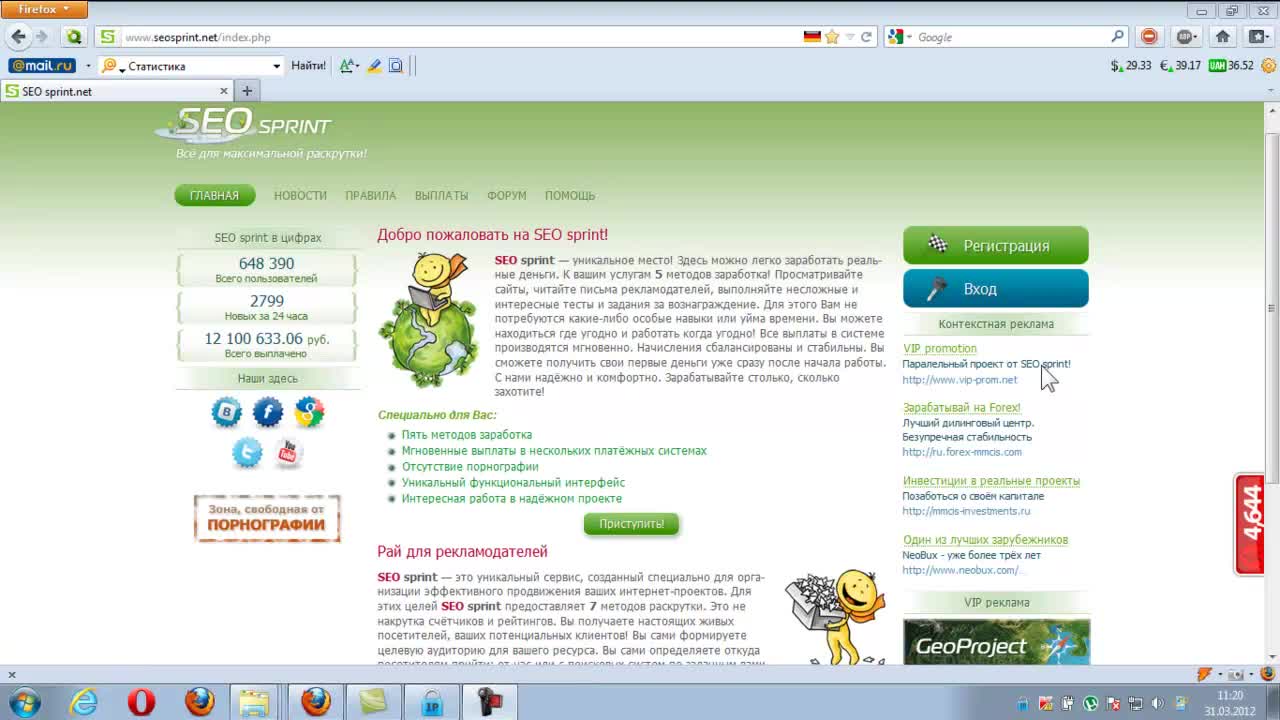The height and width of the screenshot is (720, 1280).
Task: Open Инвестиции в реальные проекты link
Action: [991, 481]
